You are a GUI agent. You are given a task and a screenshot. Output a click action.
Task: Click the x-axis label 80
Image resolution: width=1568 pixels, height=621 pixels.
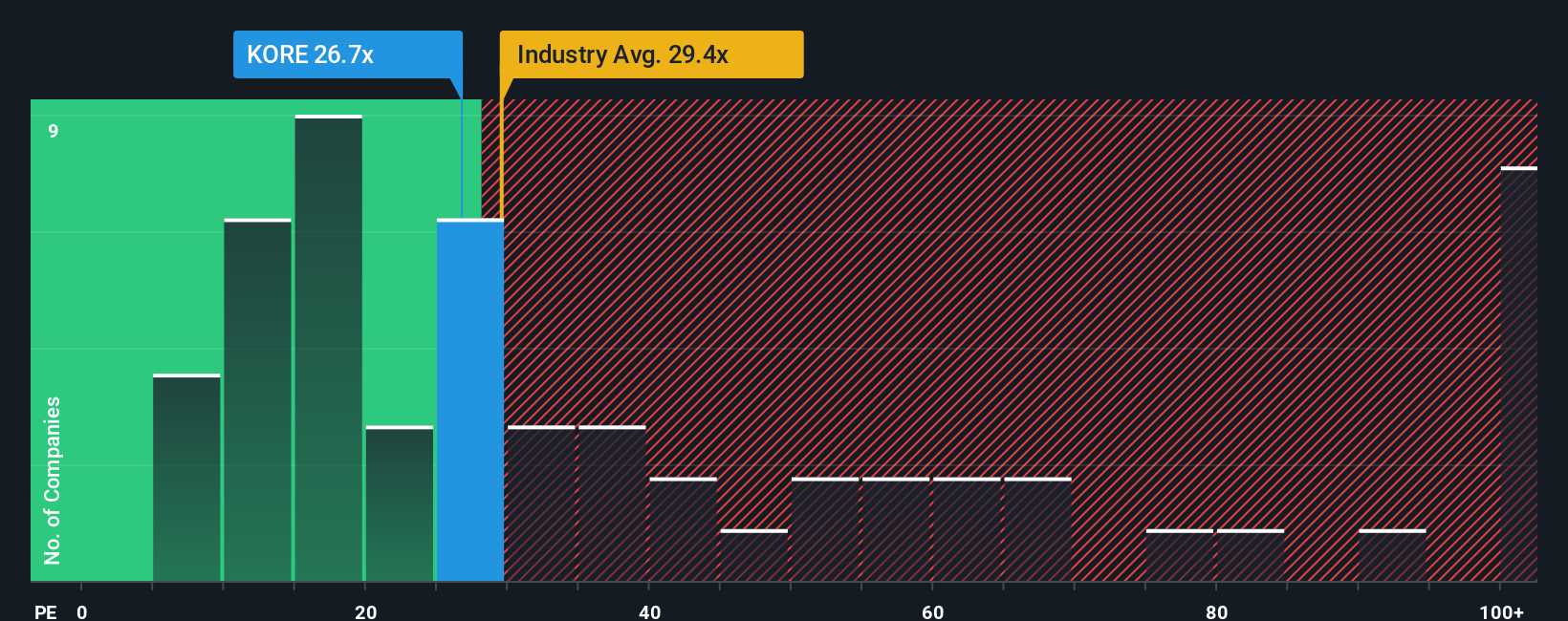[1216, 611]
